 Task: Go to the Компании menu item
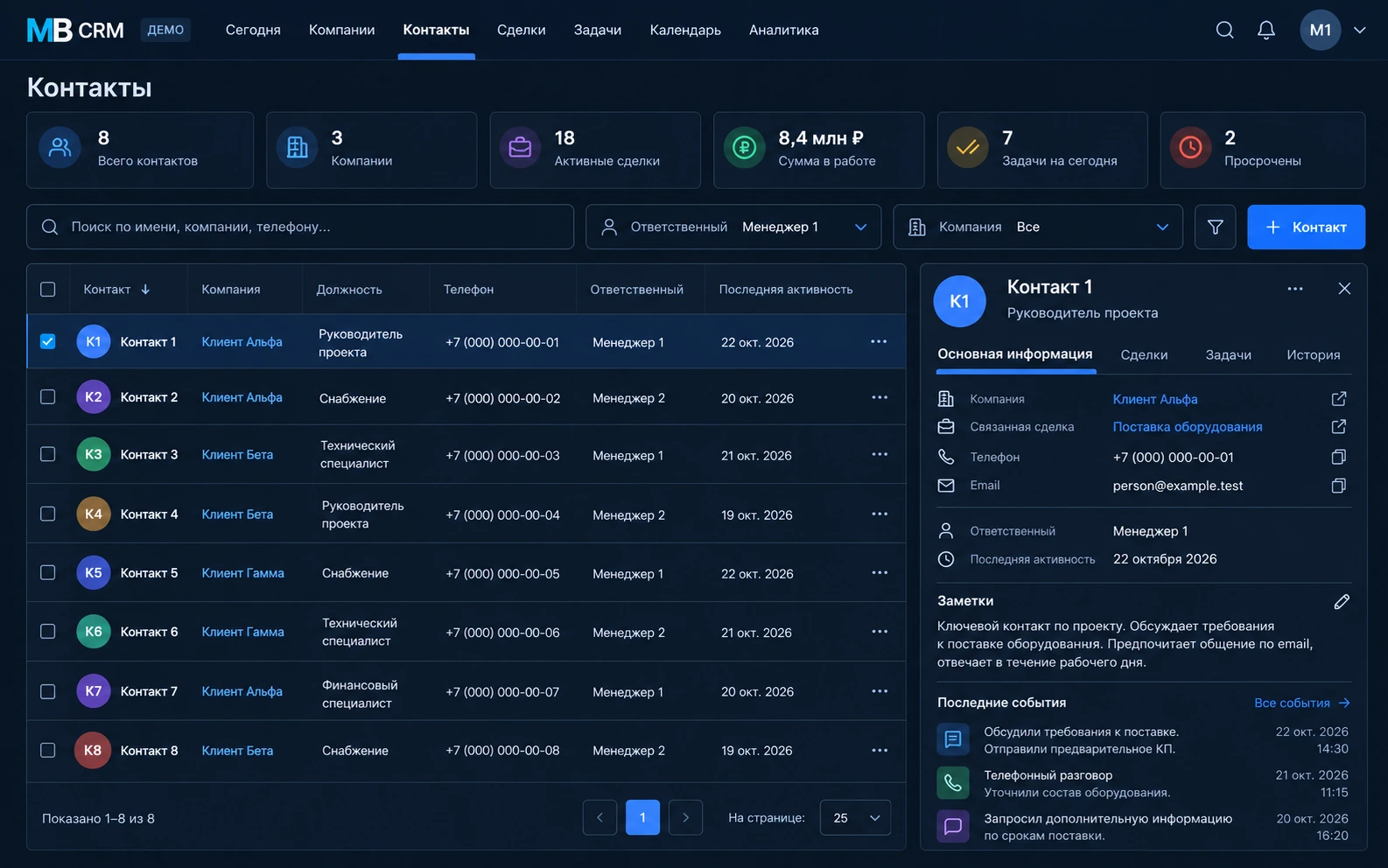pyautogui.click(x=341, y=30)
